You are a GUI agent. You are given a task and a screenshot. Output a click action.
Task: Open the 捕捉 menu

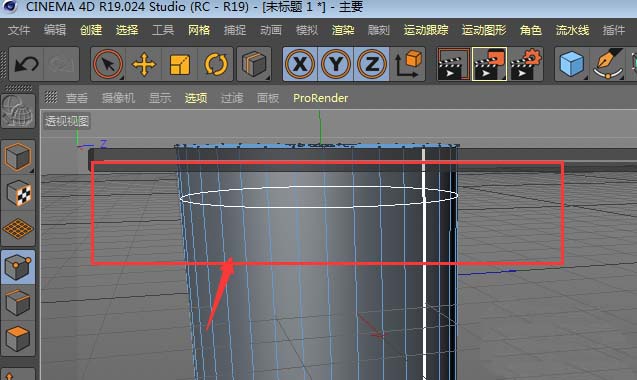tap(235, 30)
